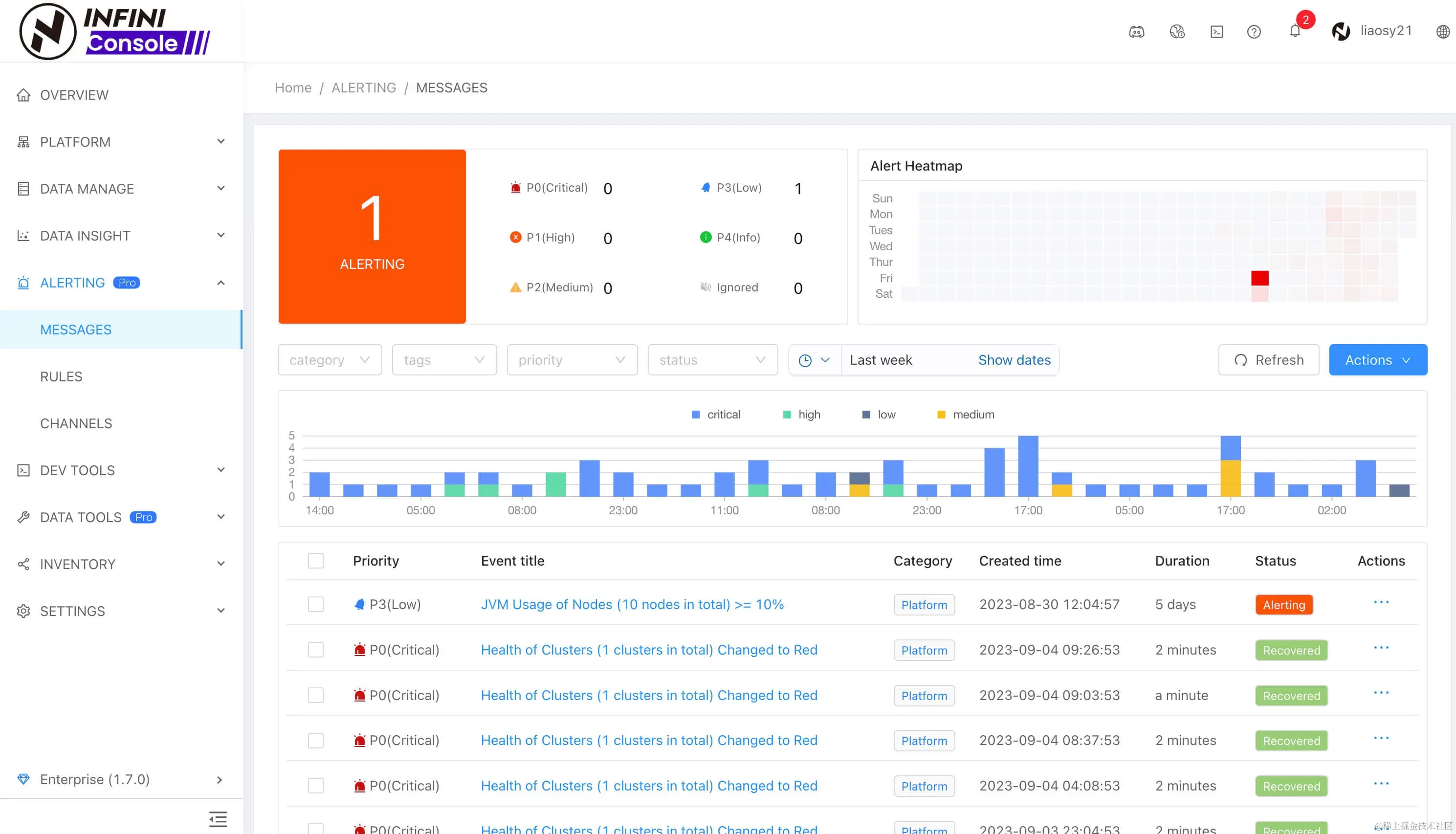Viewport: 1456px width, 834px height.
Task: Click the help question mark icon
Action: (x=1254, y=31)
